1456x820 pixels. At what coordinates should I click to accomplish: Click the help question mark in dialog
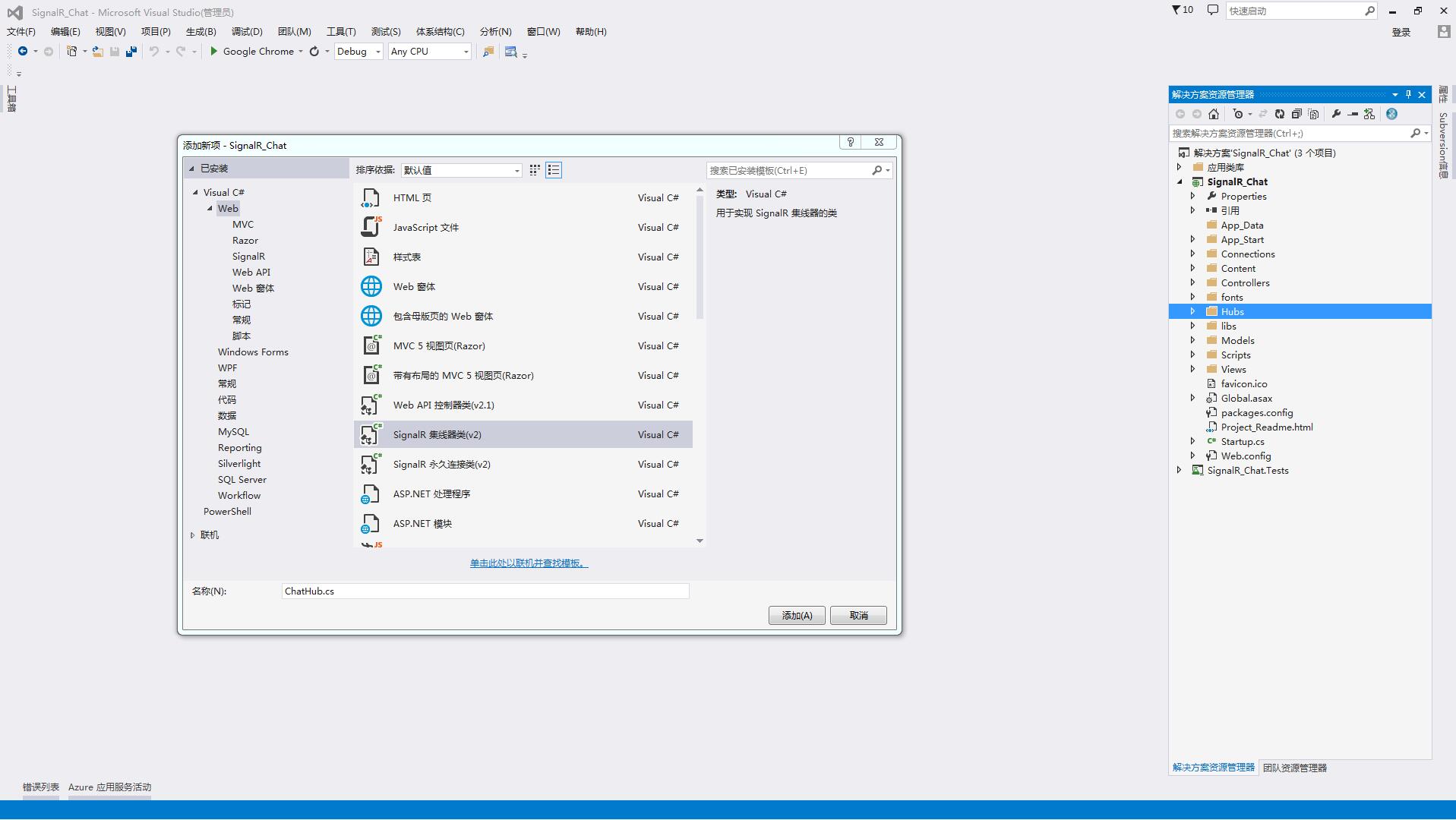click(851, 142)
